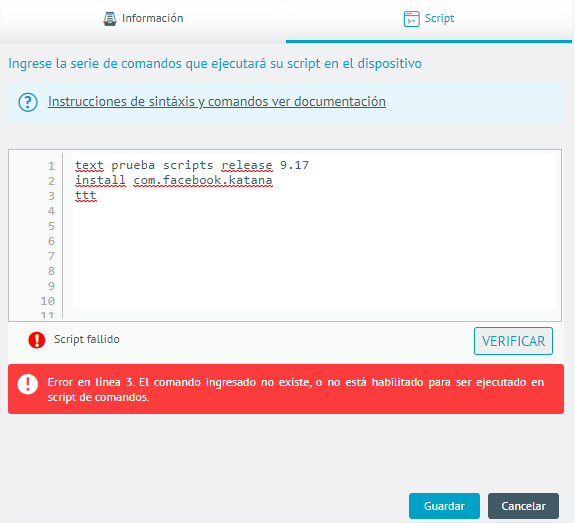Click the Información printer-like icon

point(110,19)
